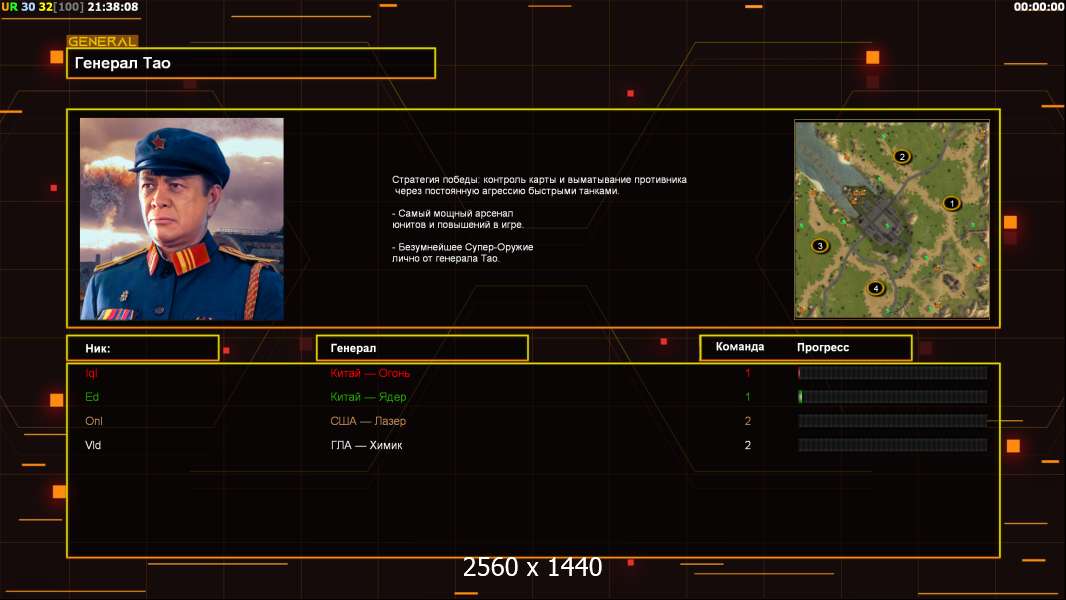Click 'США — Лазер' general entry
Viewport: 1066px width, 600px height.
(368, 421)
